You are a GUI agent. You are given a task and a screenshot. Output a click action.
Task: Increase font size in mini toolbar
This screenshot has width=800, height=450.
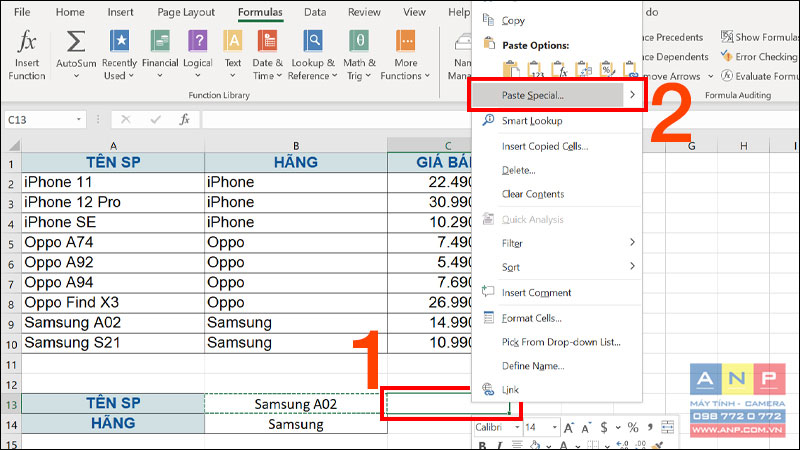(568, 428)
